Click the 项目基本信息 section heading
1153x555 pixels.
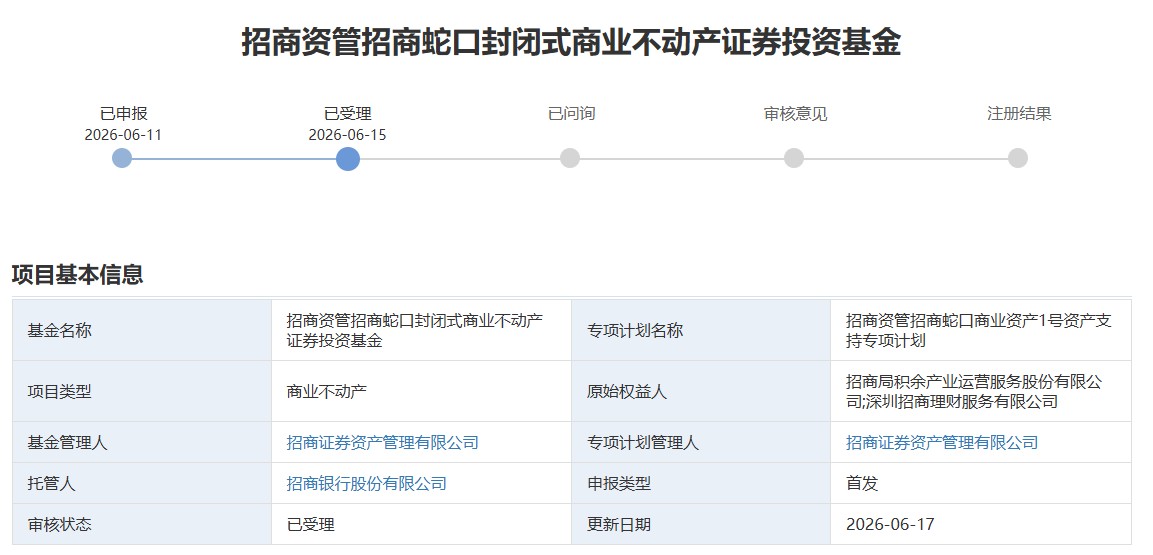[77, 274]
